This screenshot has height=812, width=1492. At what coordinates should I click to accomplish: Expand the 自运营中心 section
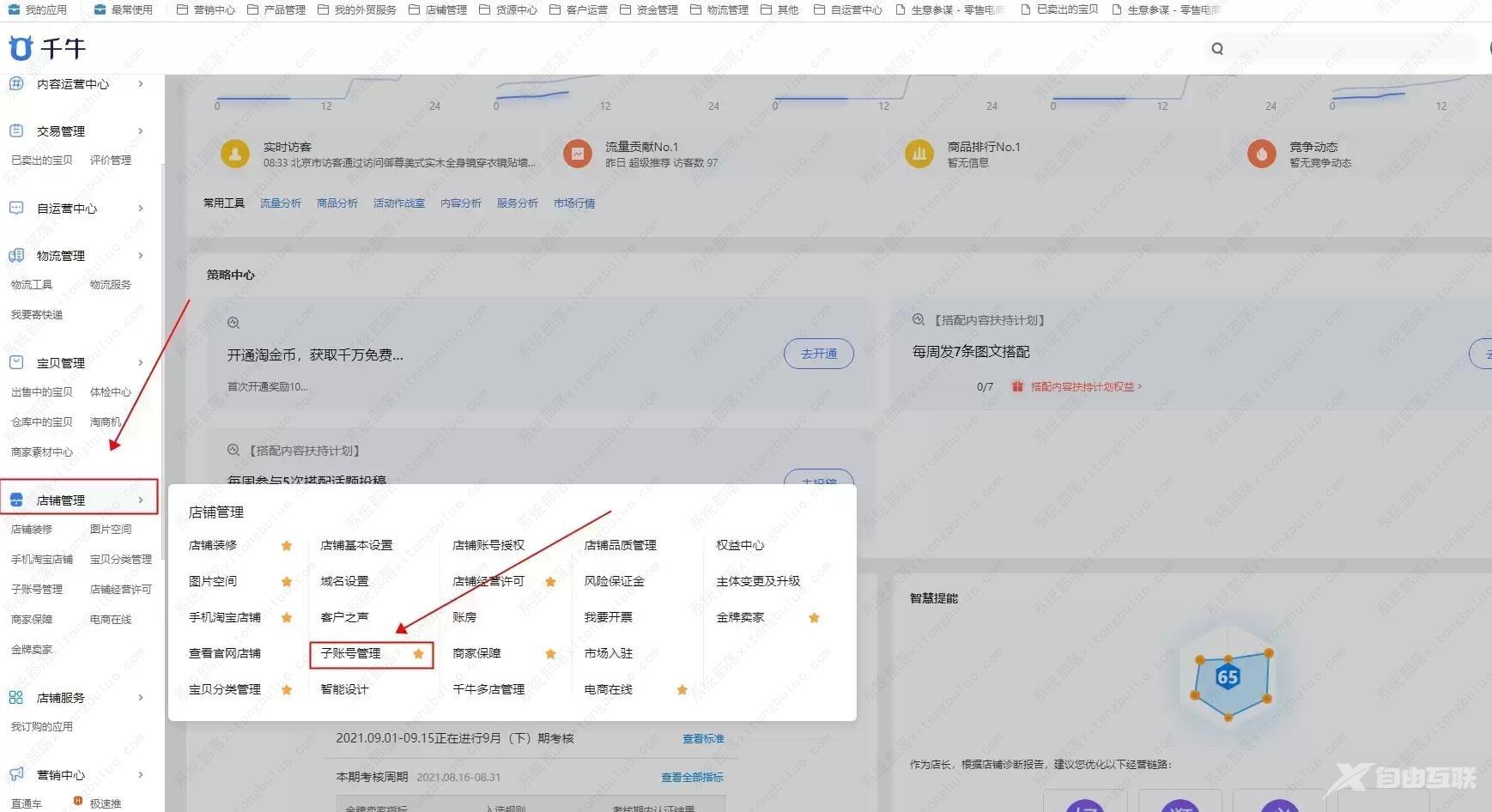(x=141, y=208)
